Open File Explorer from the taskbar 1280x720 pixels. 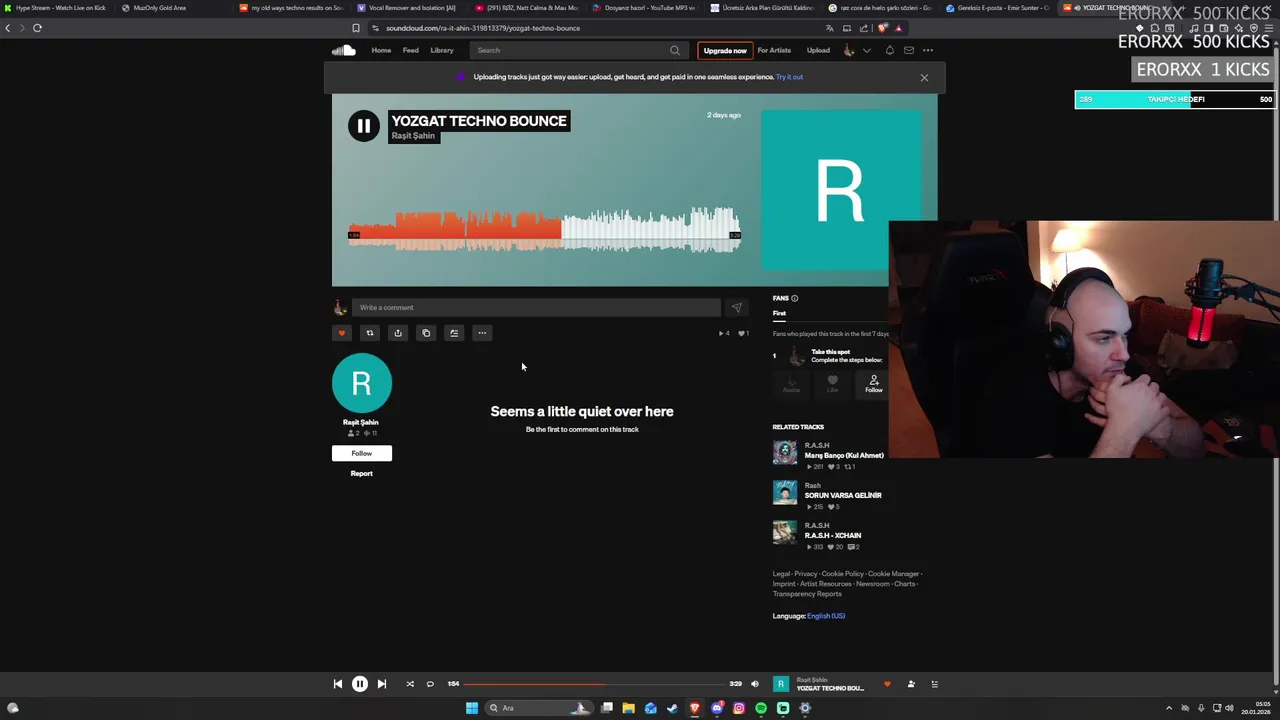click(628, 708)
